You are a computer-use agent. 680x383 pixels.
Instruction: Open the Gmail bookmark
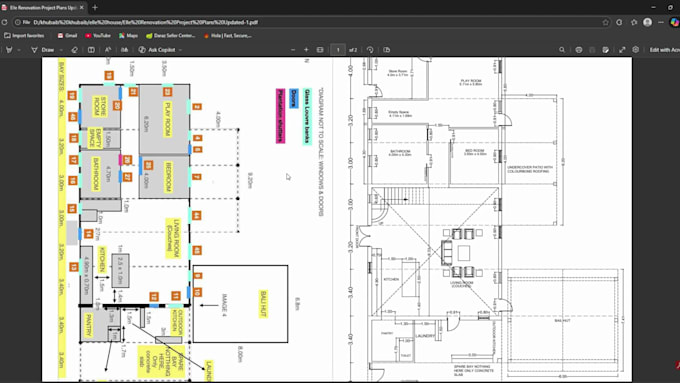coord(67,36)
